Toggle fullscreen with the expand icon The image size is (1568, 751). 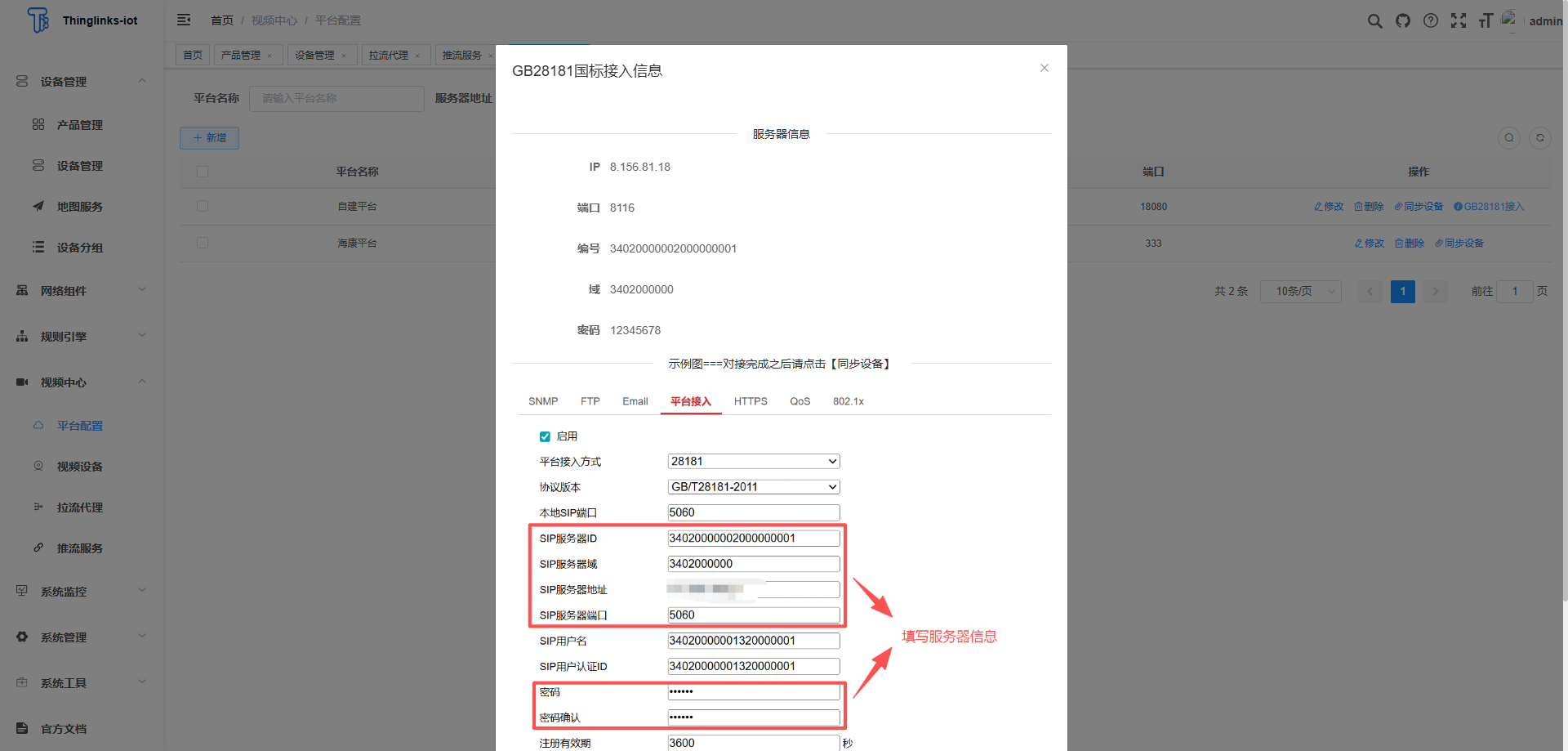point(1459,20)
